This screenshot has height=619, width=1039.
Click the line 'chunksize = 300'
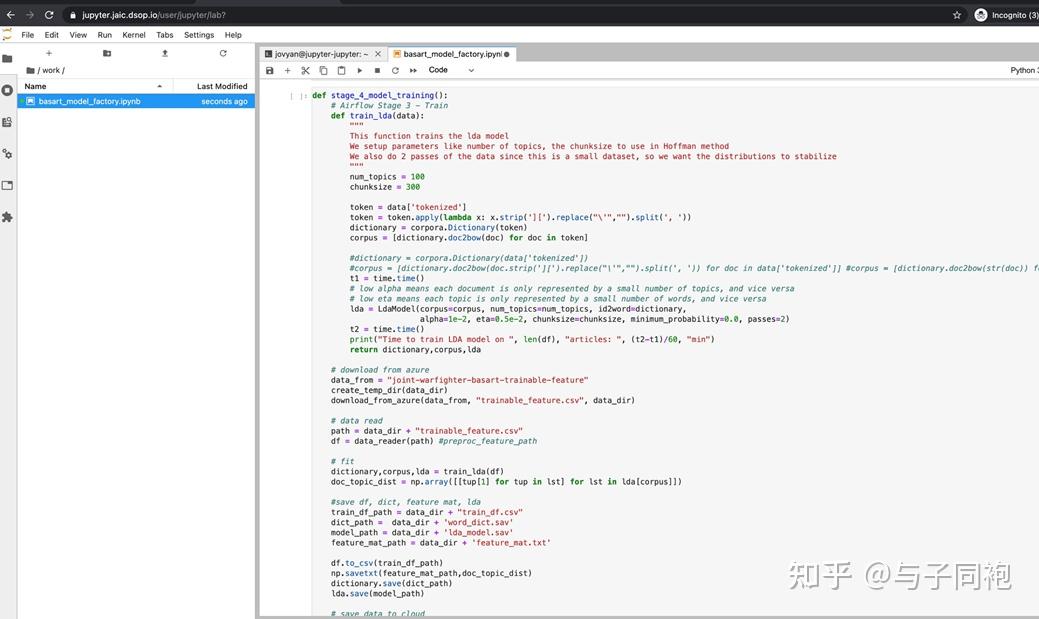click(x=385, y=187)
